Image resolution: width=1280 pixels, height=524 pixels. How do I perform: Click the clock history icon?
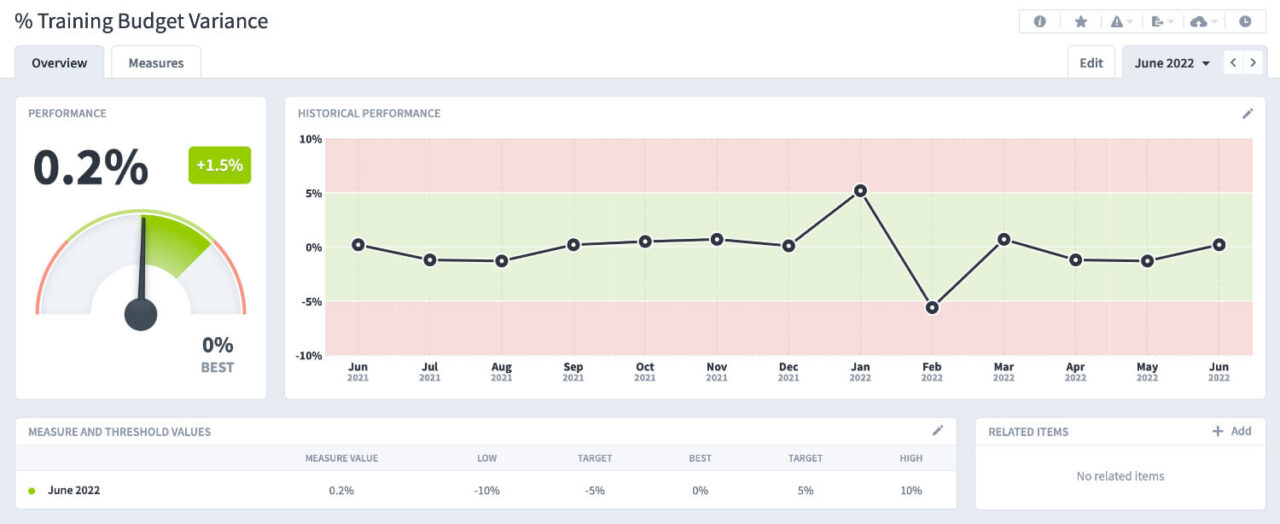pyautogui.click(x=1245, y=21)
